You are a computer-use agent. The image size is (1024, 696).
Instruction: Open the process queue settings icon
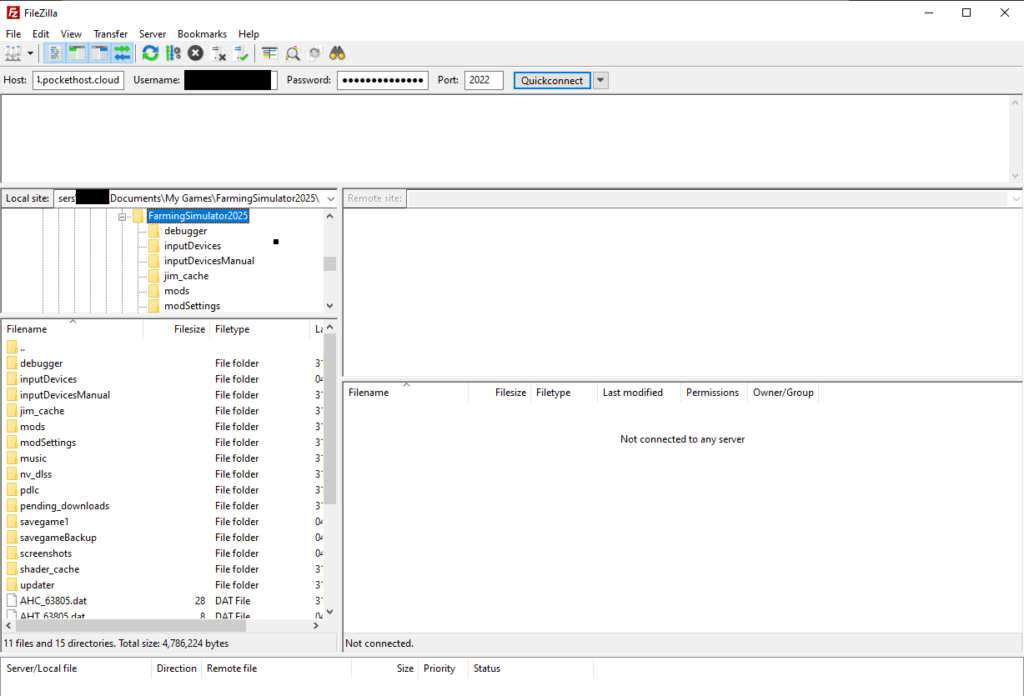[172, 53]
